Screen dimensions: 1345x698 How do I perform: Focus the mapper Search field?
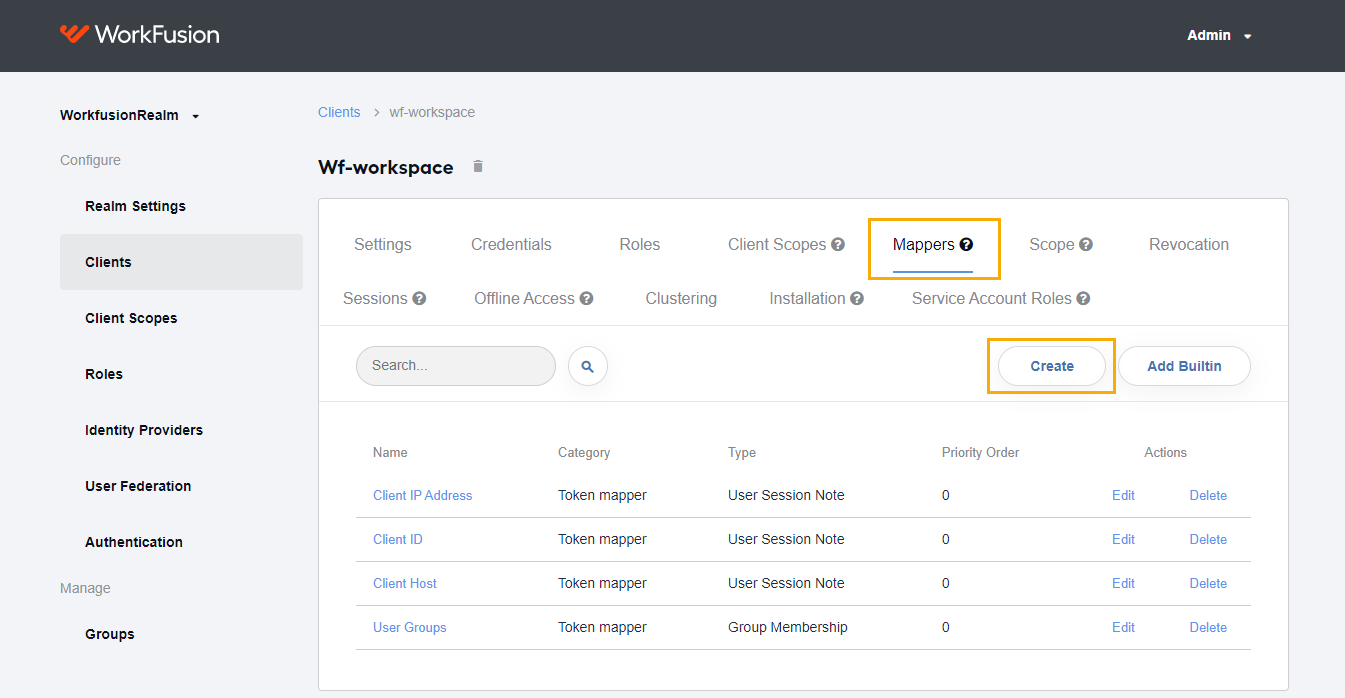tap(456, 366)
